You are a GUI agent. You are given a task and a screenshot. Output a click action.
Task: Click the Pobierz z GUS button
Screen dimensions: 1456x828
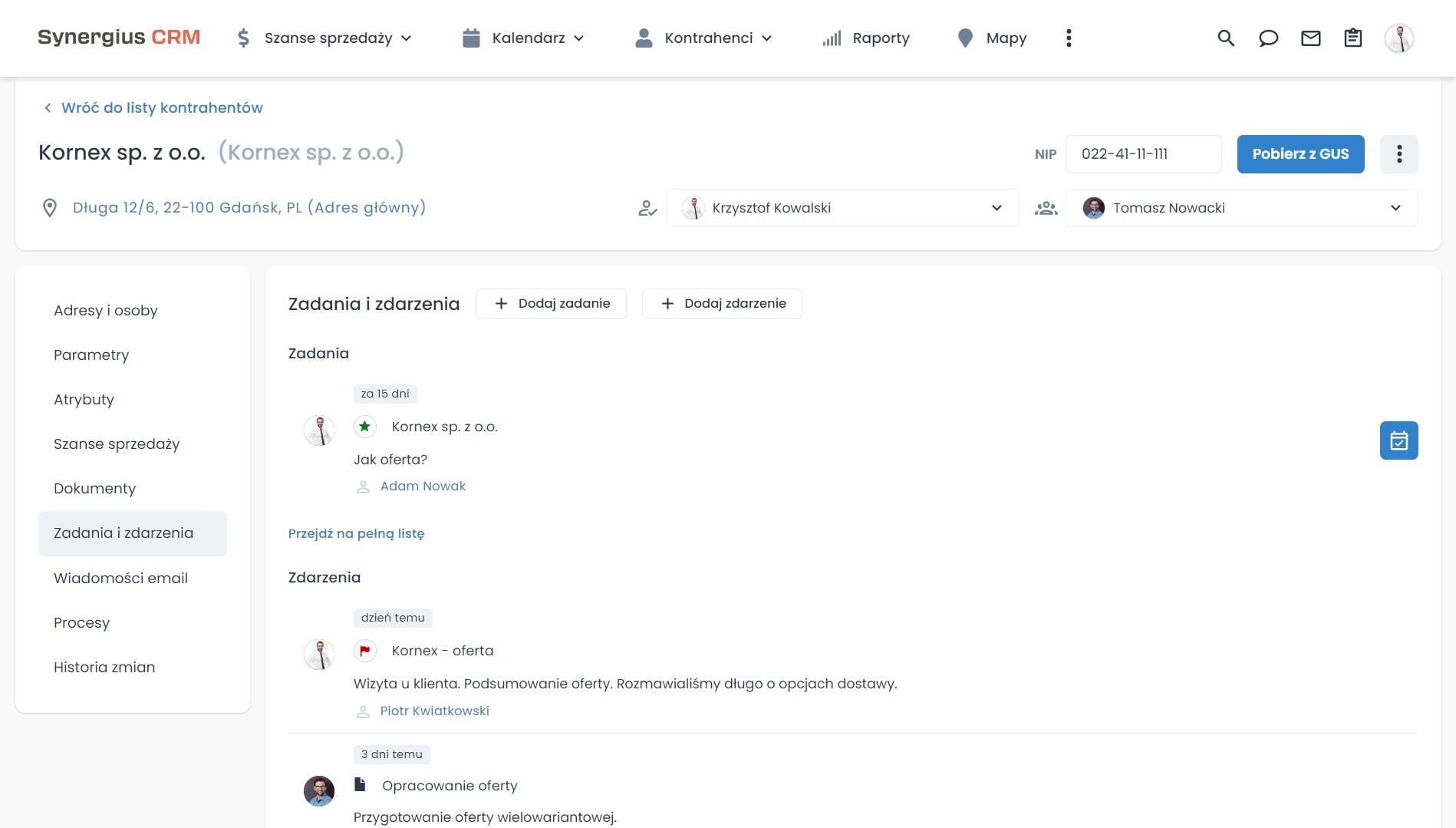point(1300,153)
